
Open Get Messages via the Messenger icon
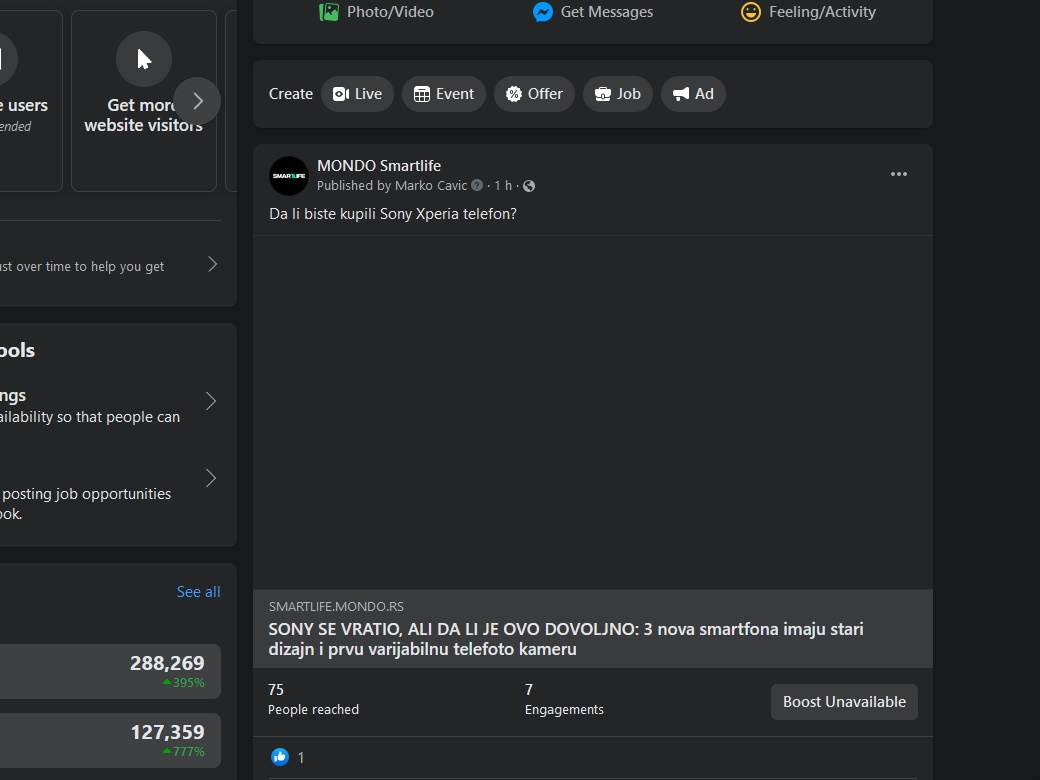click(541, 11)
